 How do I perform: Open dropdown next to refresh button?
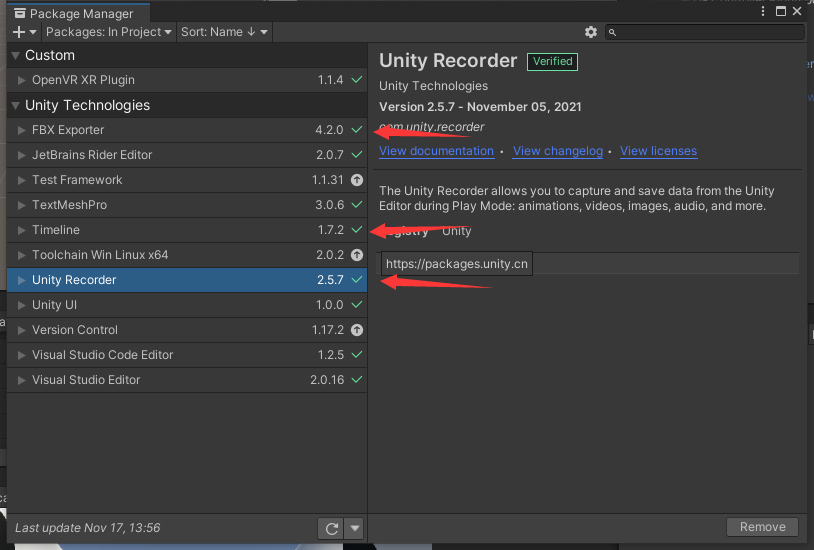point(355,529)
